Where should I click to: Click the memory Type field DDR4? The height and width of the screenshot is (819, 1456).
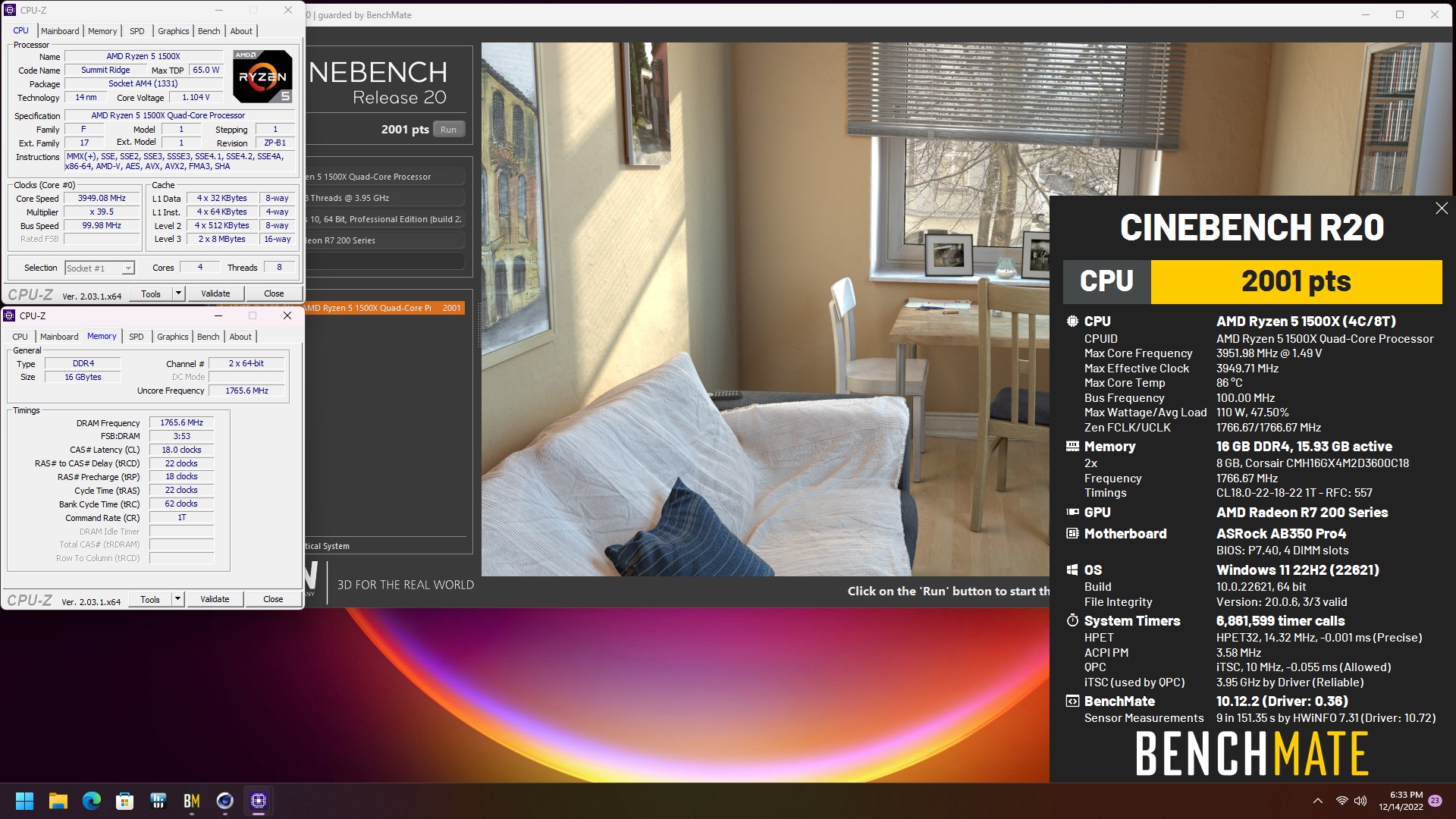[x=83, y=364]
